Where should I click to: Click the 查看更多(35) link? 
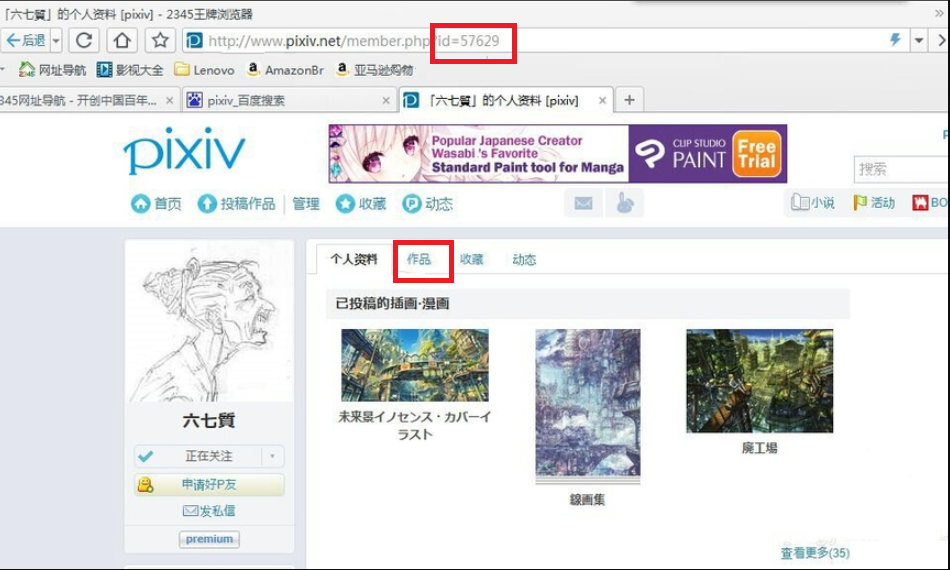[814, 553]
